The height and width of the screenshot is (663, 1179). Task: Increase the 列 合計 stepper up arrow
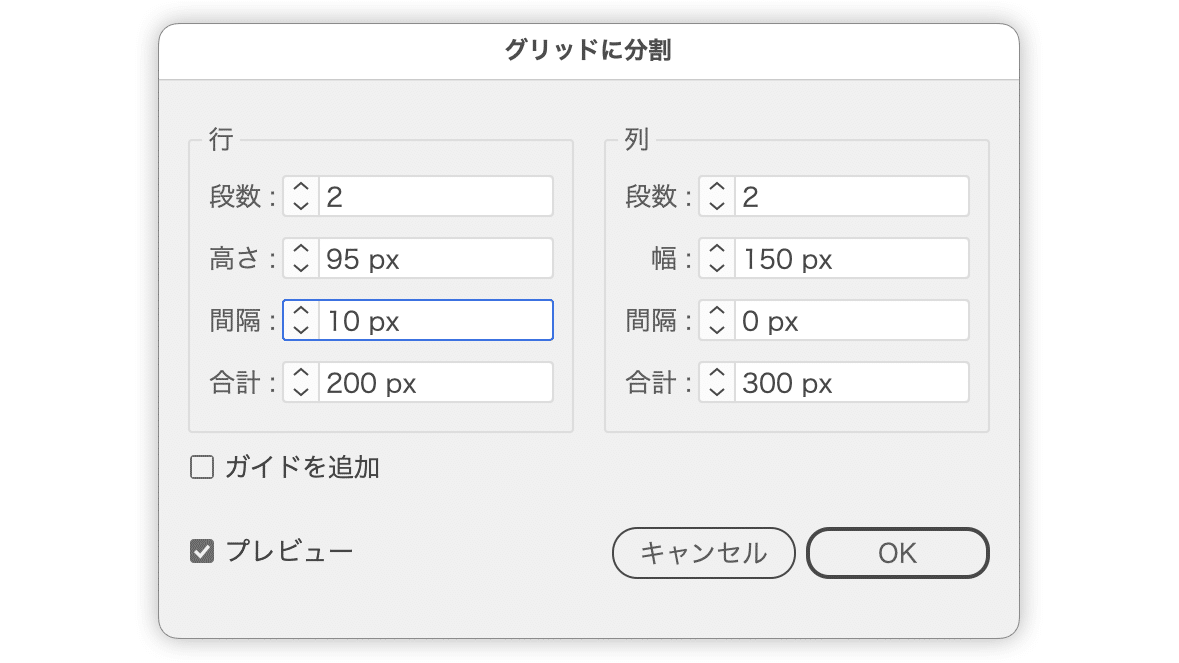pos(717,373)
